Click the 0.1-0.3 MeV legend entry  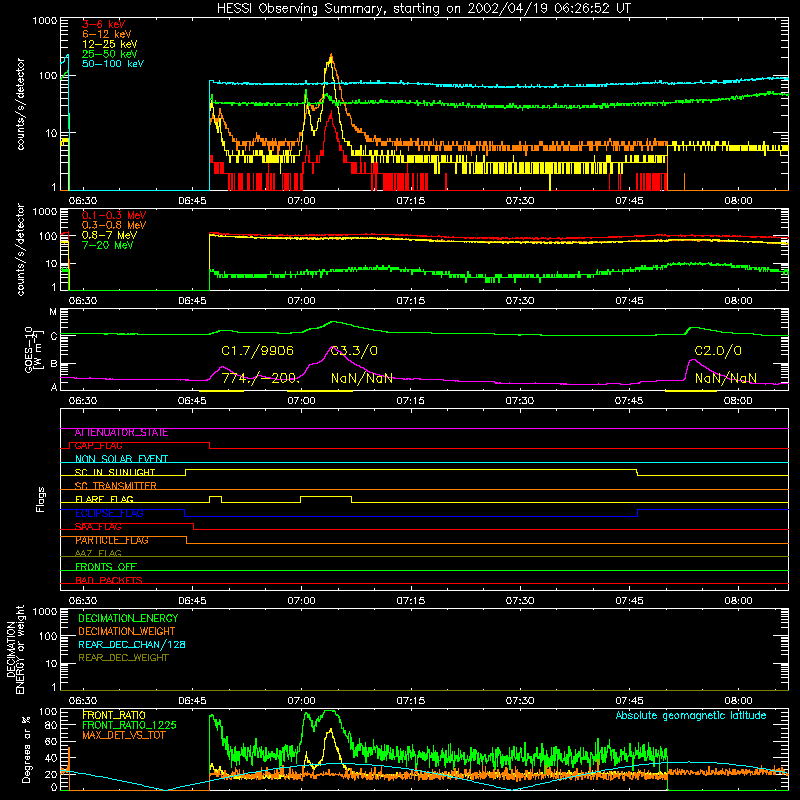coord(114,215)
